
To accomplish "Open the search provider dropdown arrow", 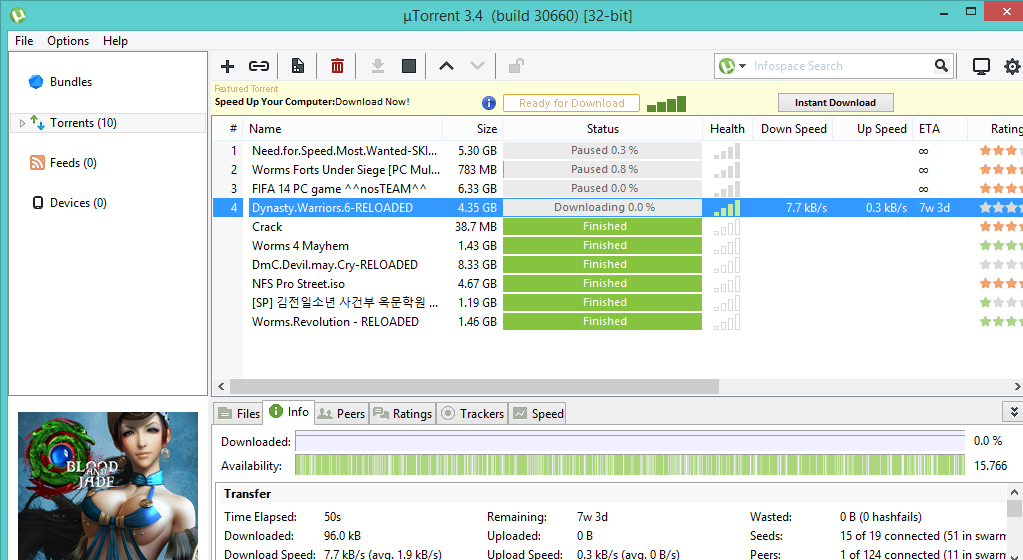I will pos(742,66).
